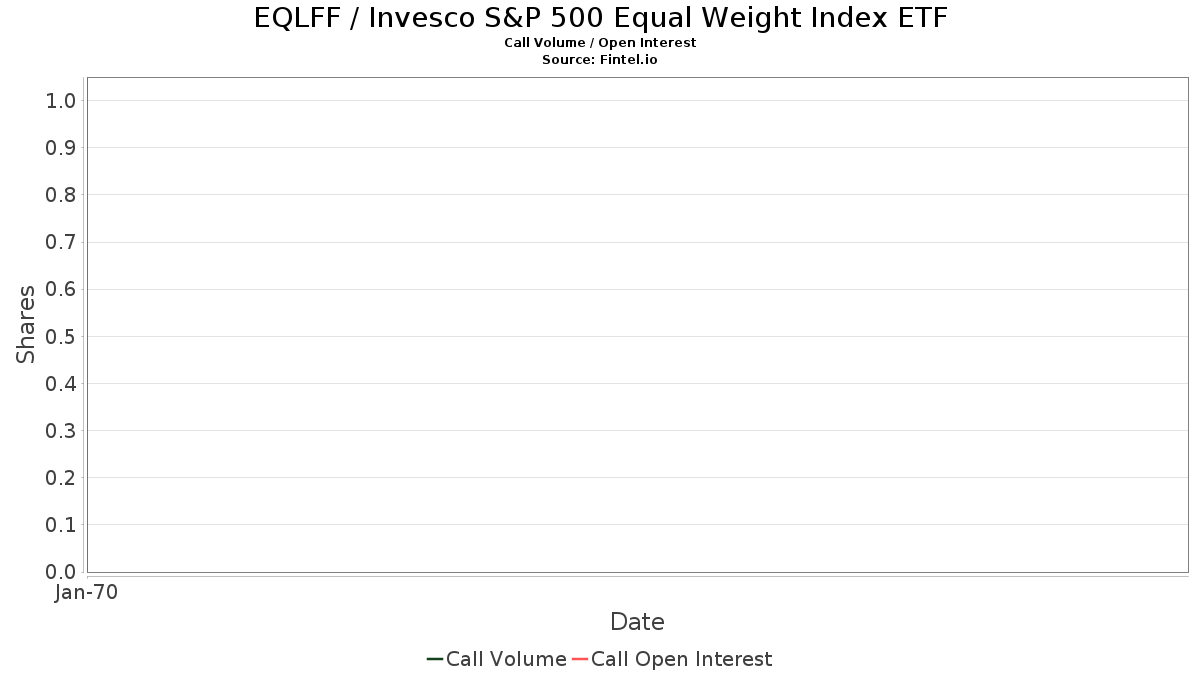Click the 0.5 y-axis tick label
Image resolution: width=1200 pixels, height=675 pixels.
(61, 337)
